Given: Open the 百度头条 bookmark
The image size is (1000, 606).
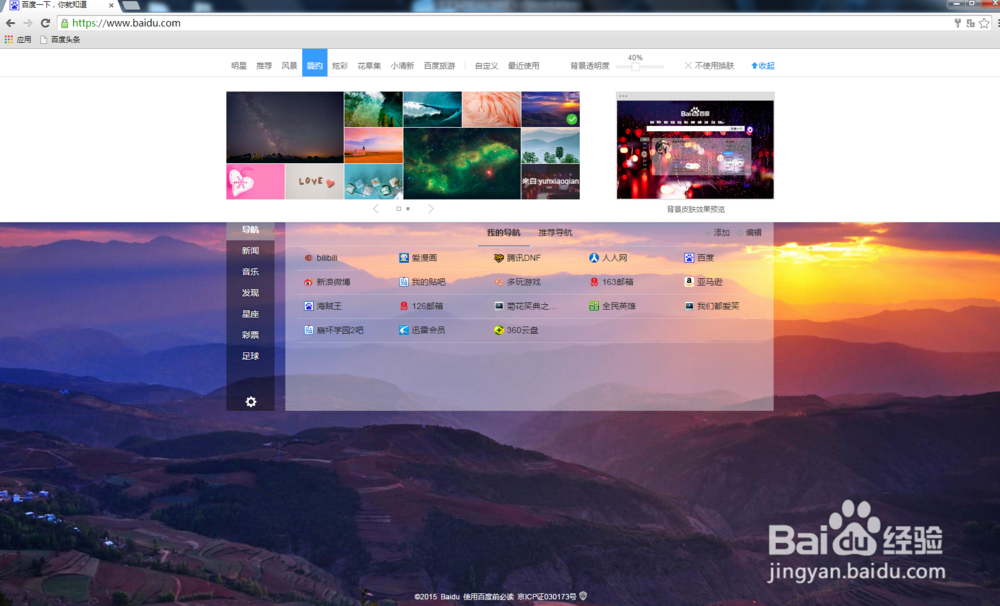Looking at the screenshot, I should (x=60, y=40).
